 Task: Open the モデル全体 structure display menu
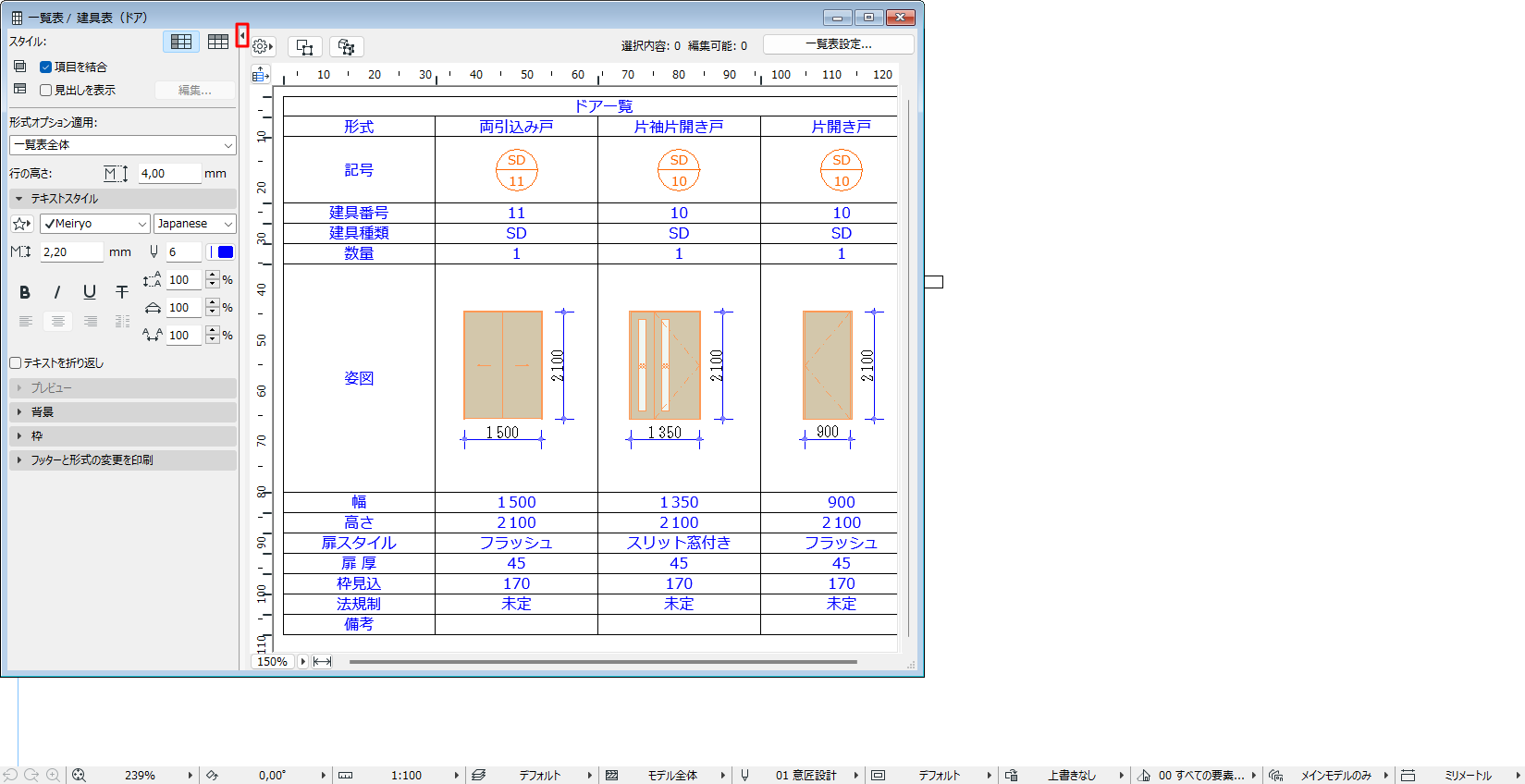(722, 775)
